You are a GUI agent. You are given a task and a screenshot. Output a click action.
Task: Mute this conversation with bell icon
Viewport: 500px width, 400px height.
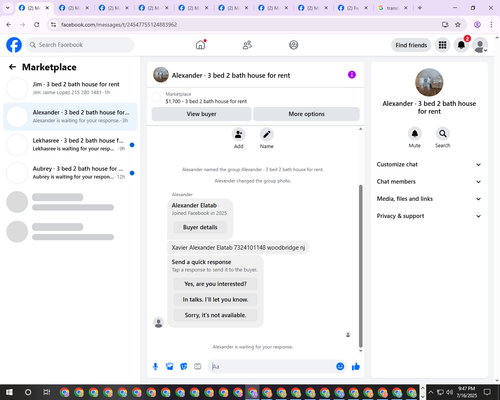[x=415, y=134]
